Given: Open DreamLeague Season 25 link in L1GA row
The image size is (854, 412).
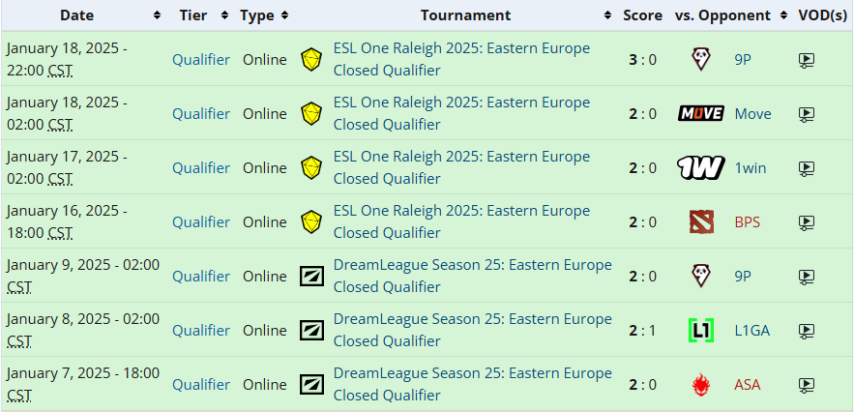Looking at the screenshot, I should click(x=472, y=330).
